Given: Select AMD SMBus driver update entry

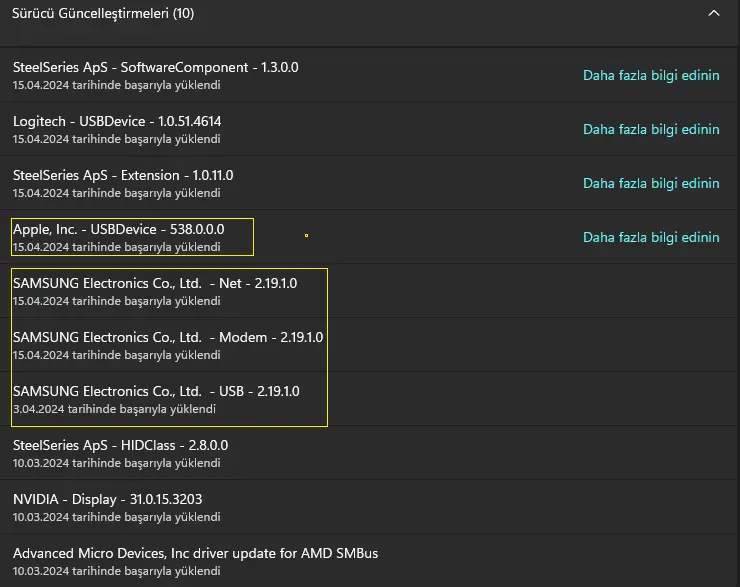Looking at the screenshot, I should pyautogui.click(x=195, y=553).
